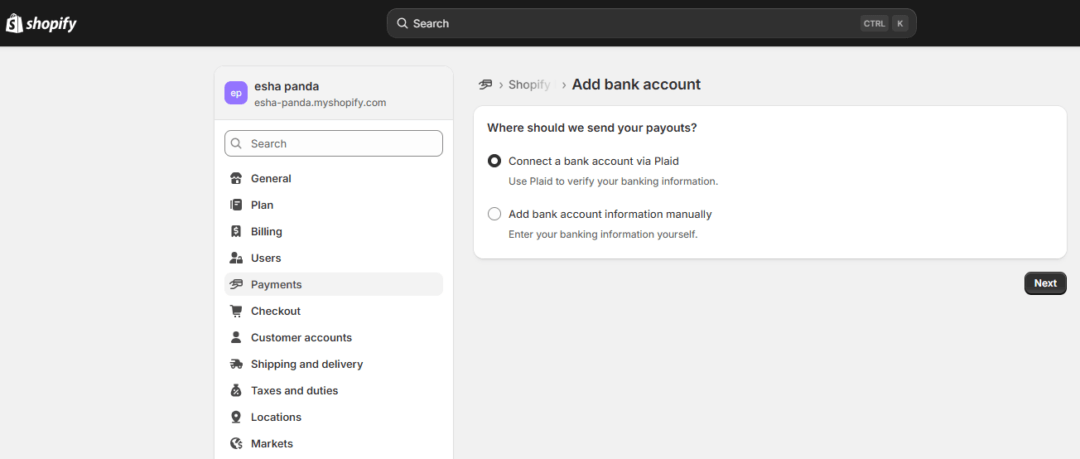Click the Next button
Viewport: 1080px width, 459px height.
[x=1045, y=283]
